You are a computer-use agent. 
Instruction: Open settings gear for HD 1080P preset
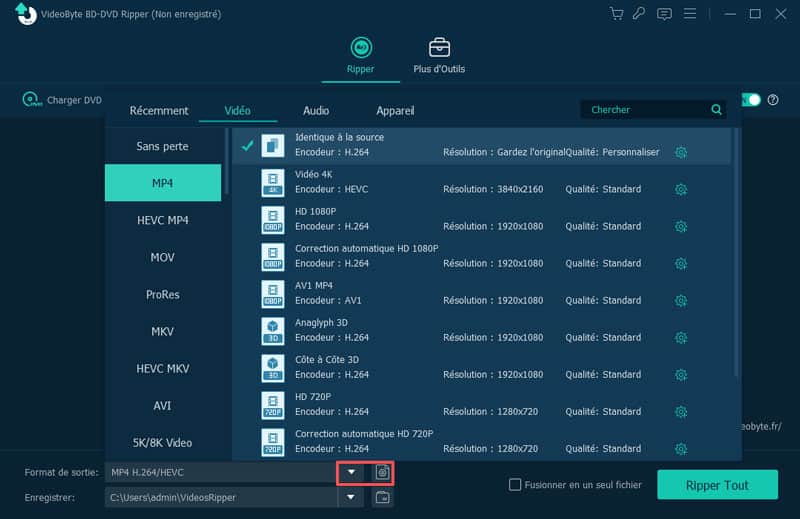coord(681,226)
